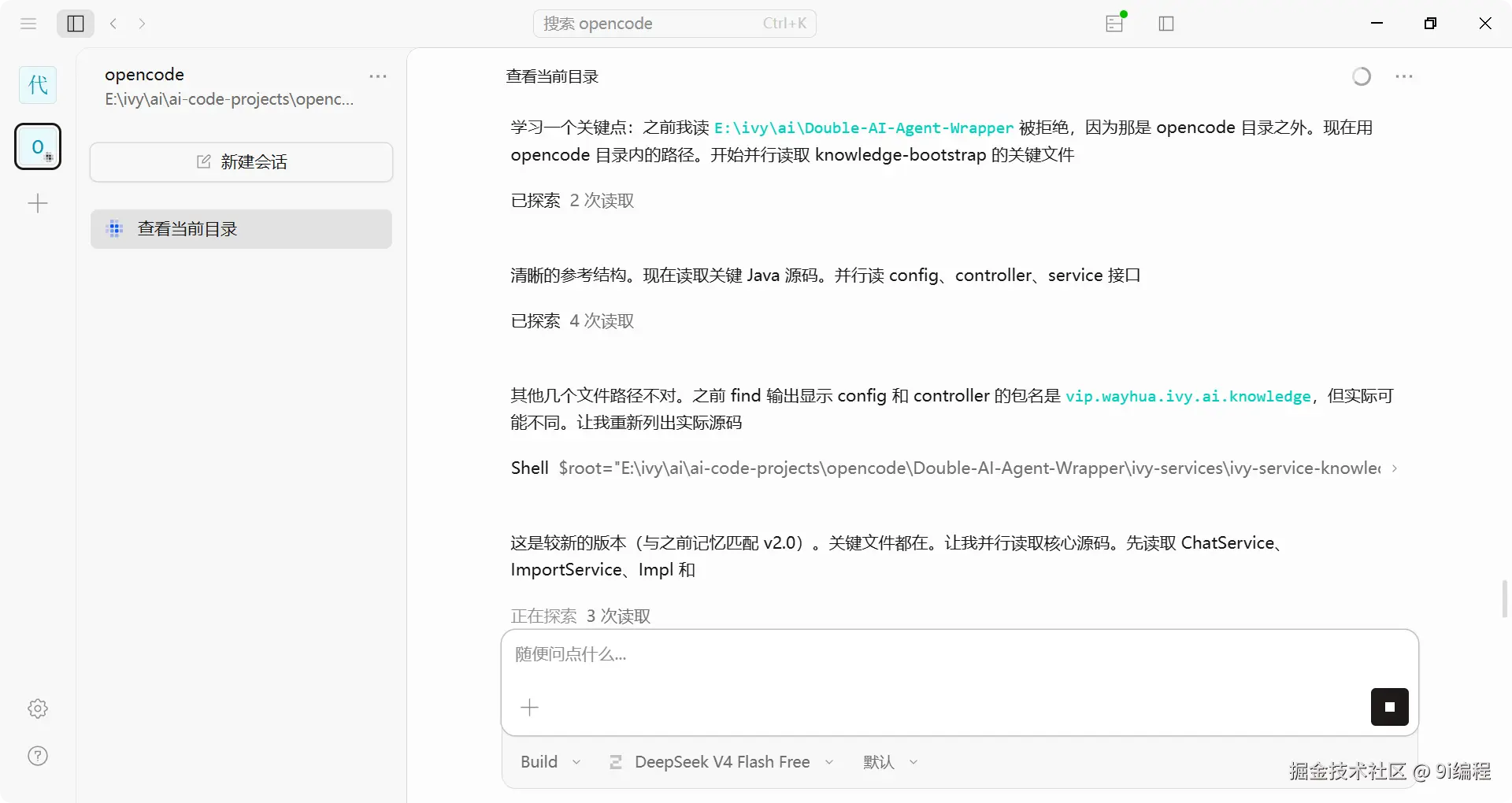Click the 随便问点什么 prompt input
The image size is (1512, 803).
(x=959, y=655)
